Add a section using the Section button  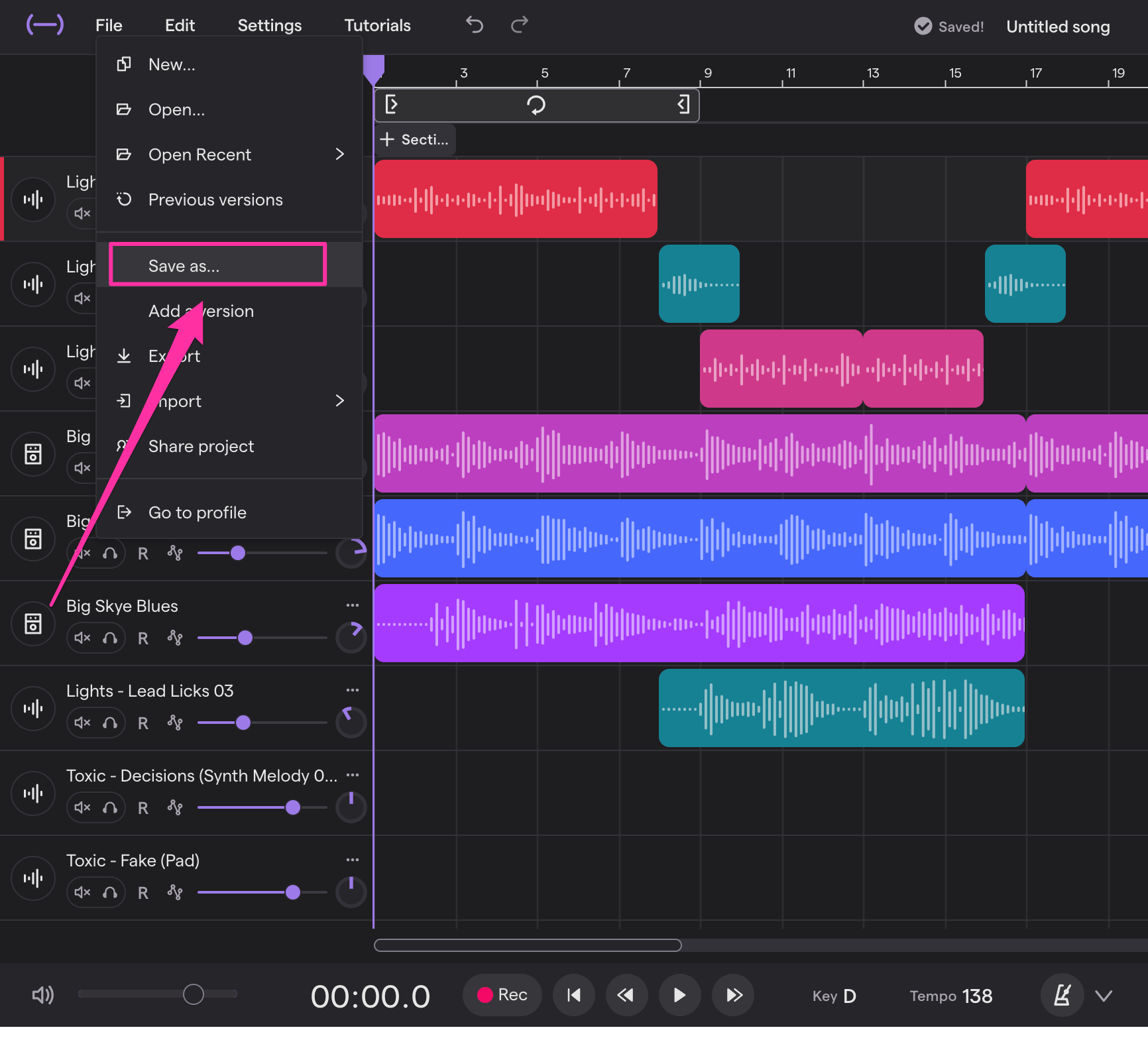pyautogui.click(x=414, y=139)
